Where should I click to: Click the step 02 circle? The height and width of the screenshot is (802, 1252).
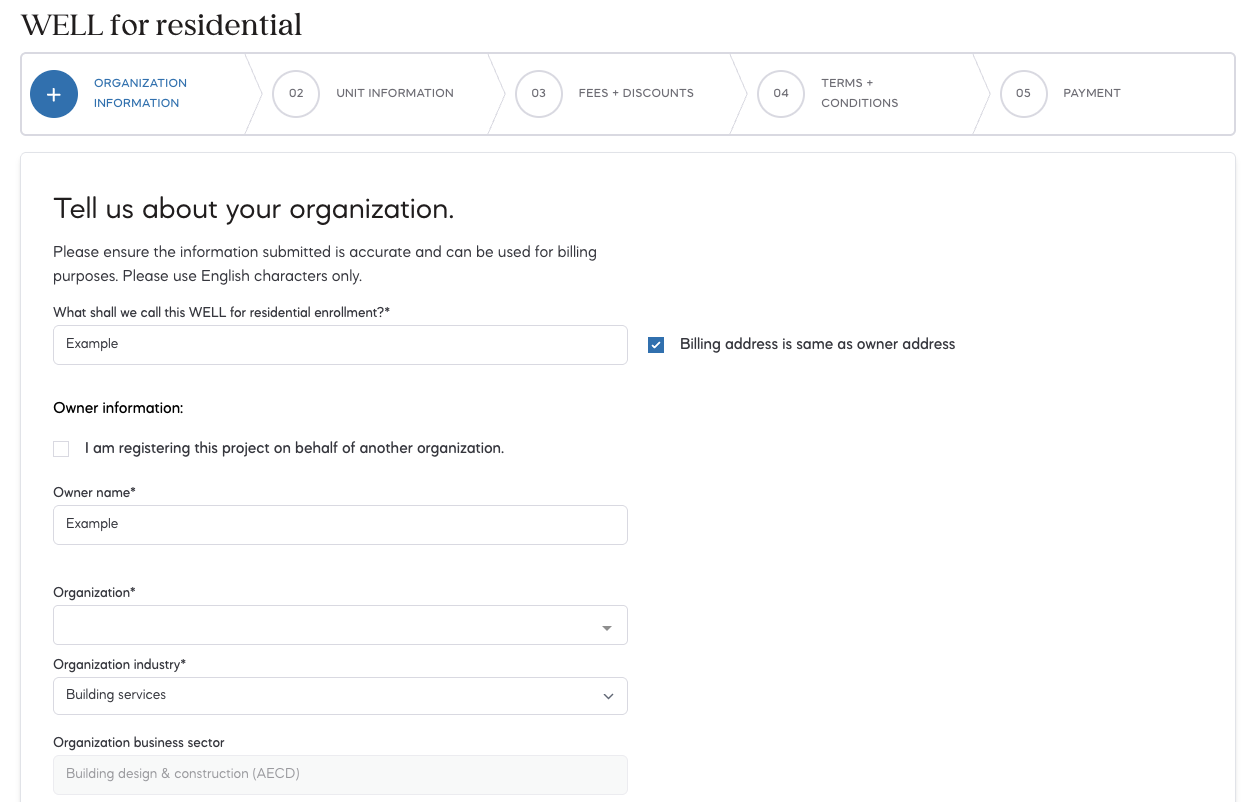296,94
